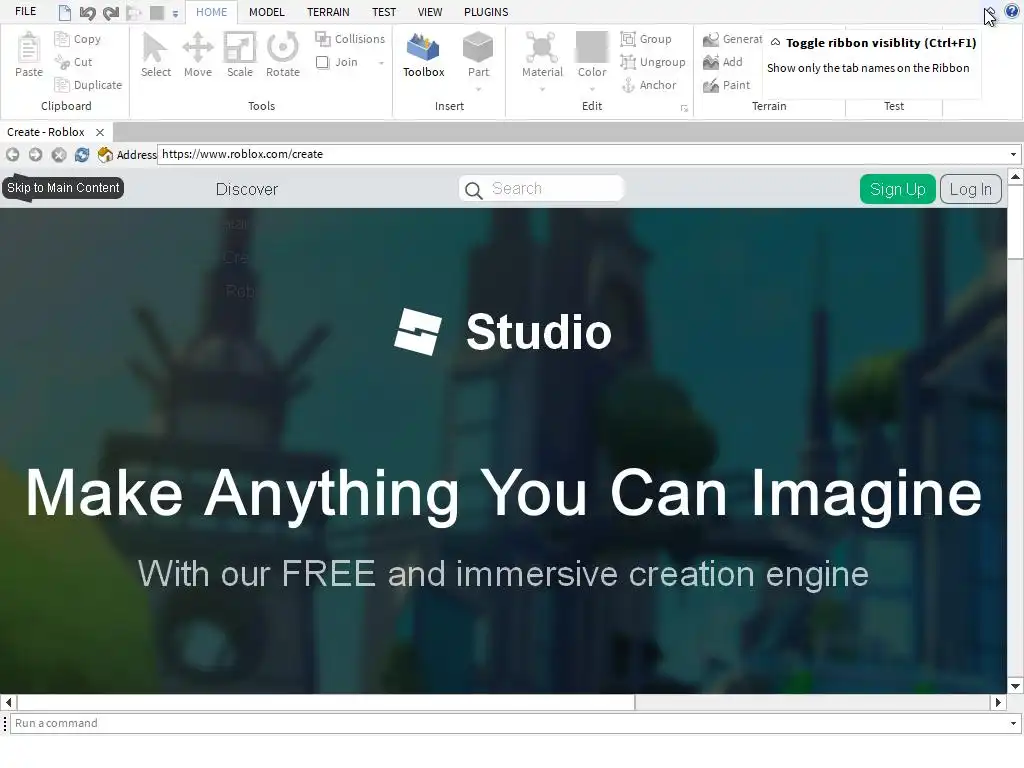Screen dimensions: 1024x768
Task: Stop page loading with the Stop icon
Action: 59,155
